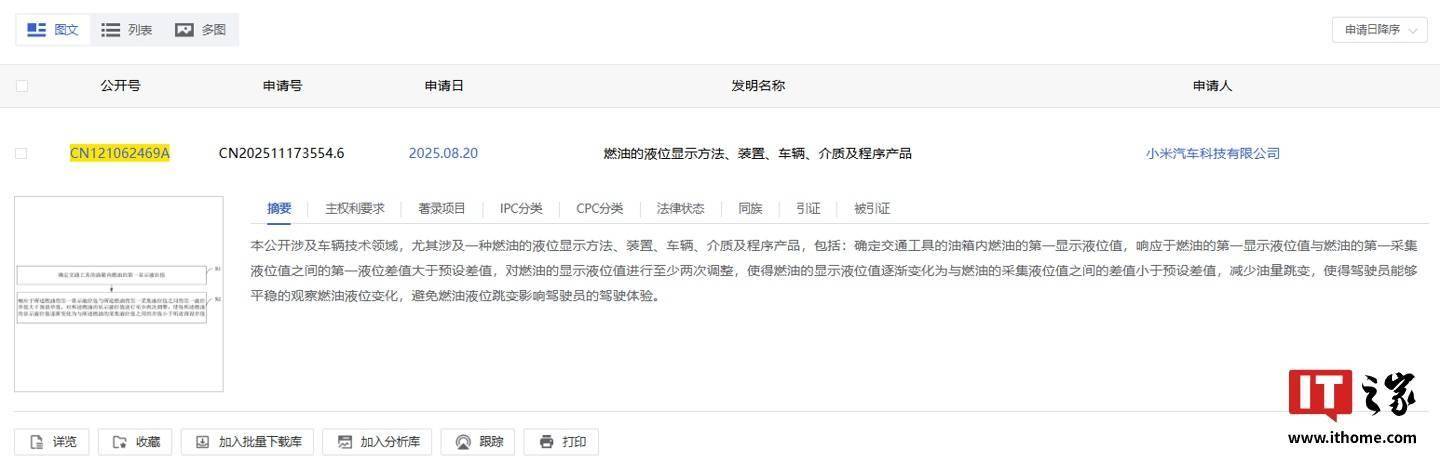The width and height of the screenshot is (1440, 462).
Task: Open publication number CN121062469A link
Action: pos(120,153)
